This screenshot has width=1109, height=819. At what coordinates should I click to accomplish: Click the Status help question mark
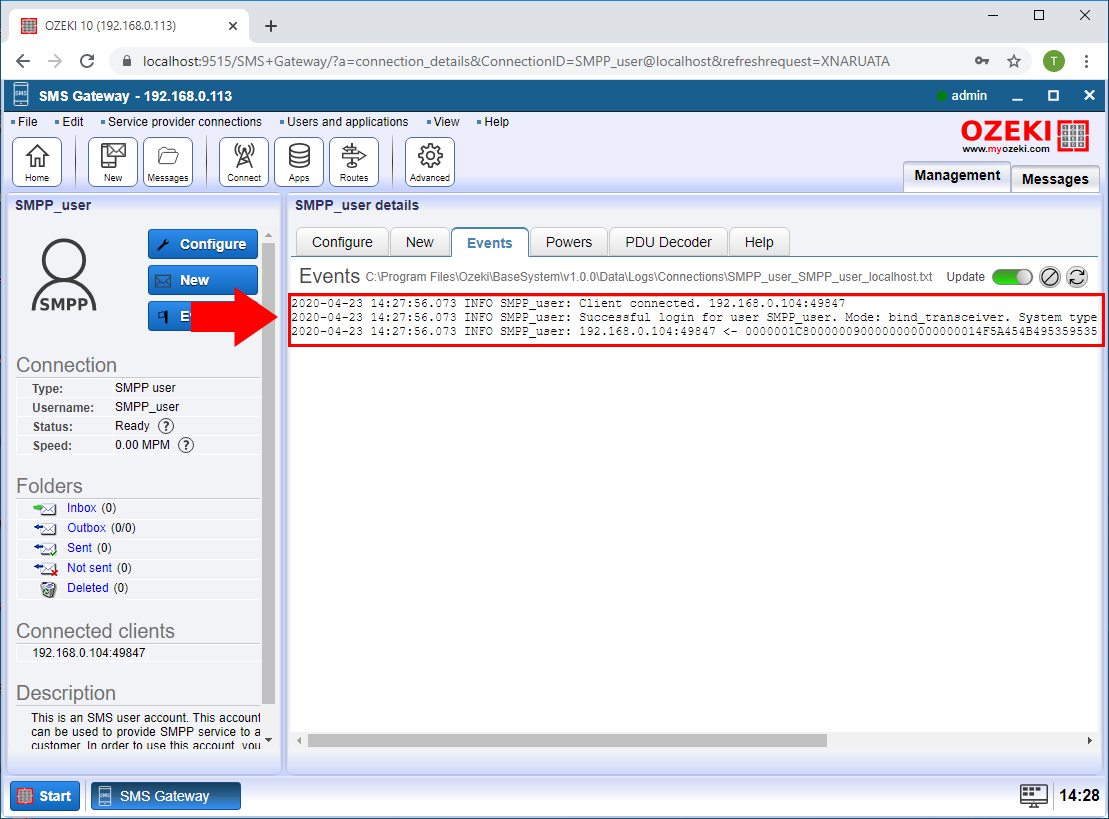(166, 426)
